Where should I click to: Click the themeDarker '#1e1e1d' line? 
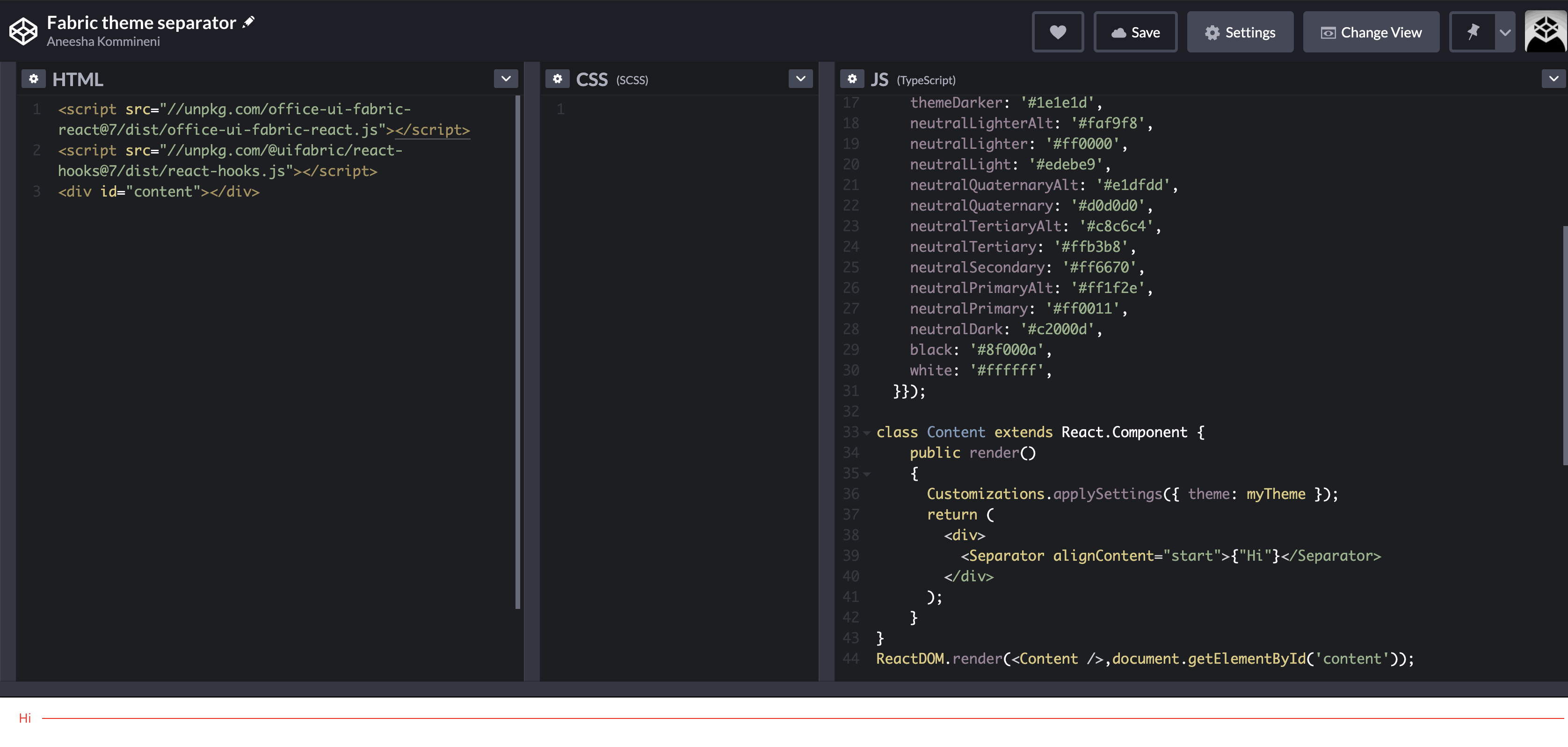coord(1006,103)
